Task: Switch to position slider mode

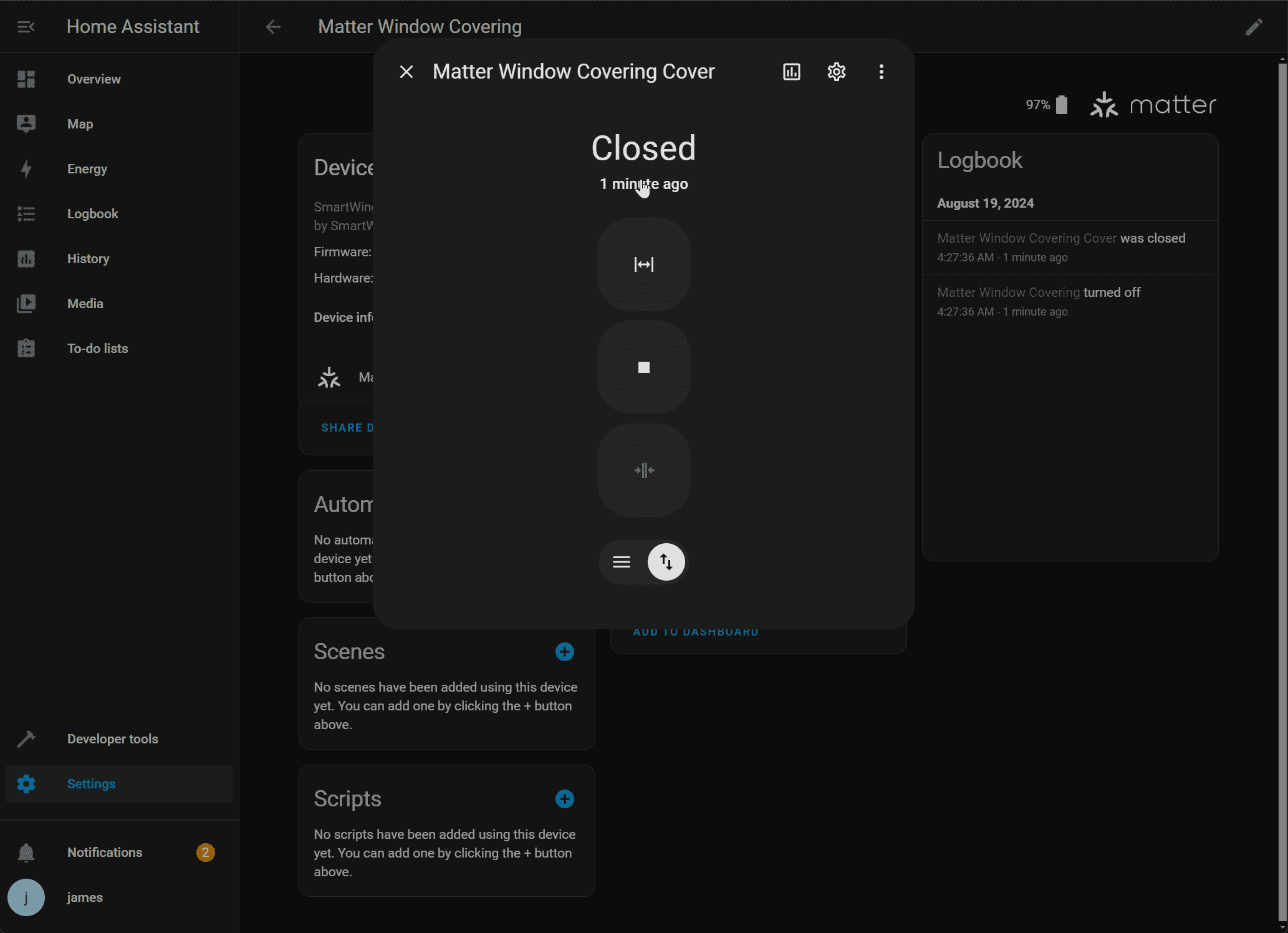Action: [x=622, y=562]
